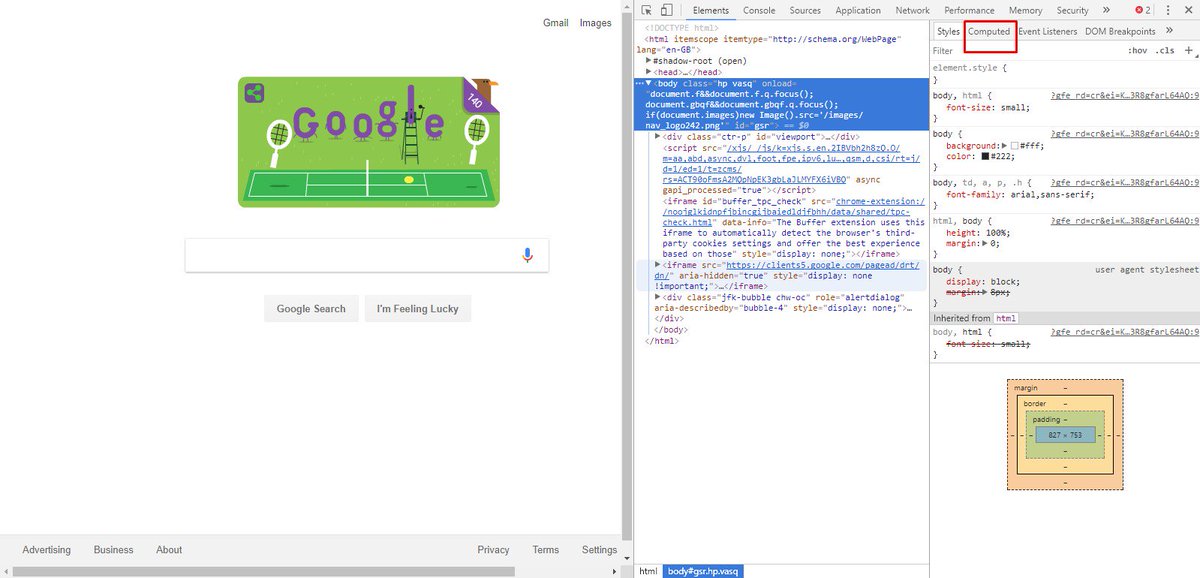Go to the Network tab
This screenshot has width=1200, height=578.
coord(912,10)
